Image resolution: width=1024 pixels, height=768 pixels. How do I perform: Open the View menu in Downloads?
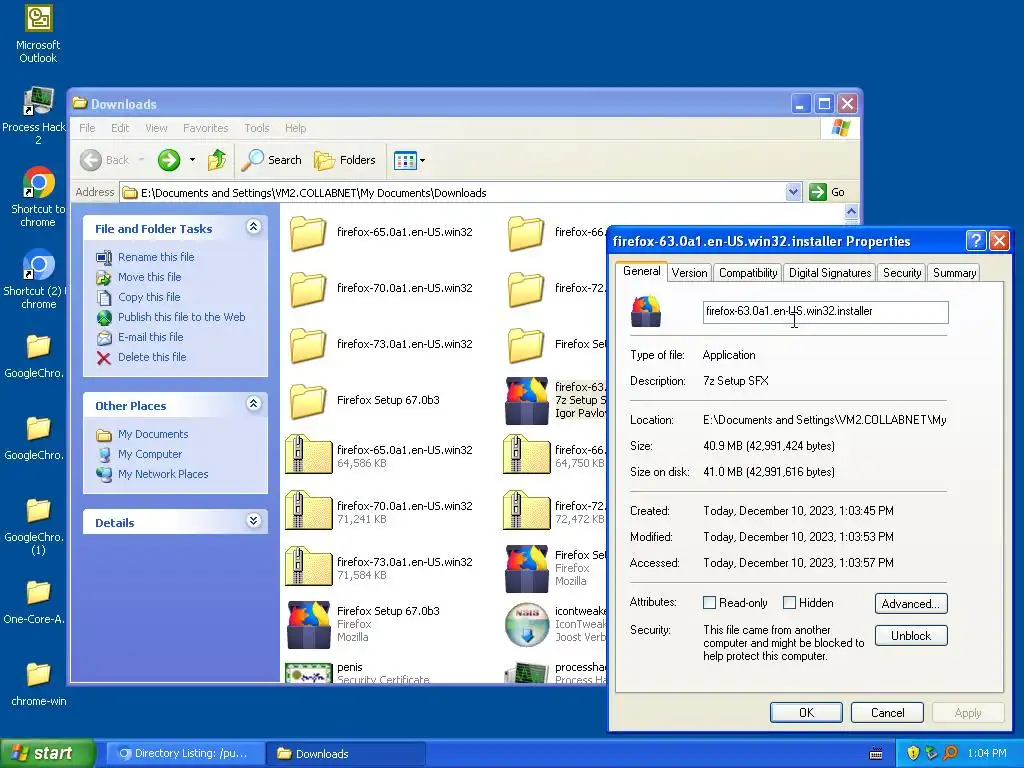point(156,128)
